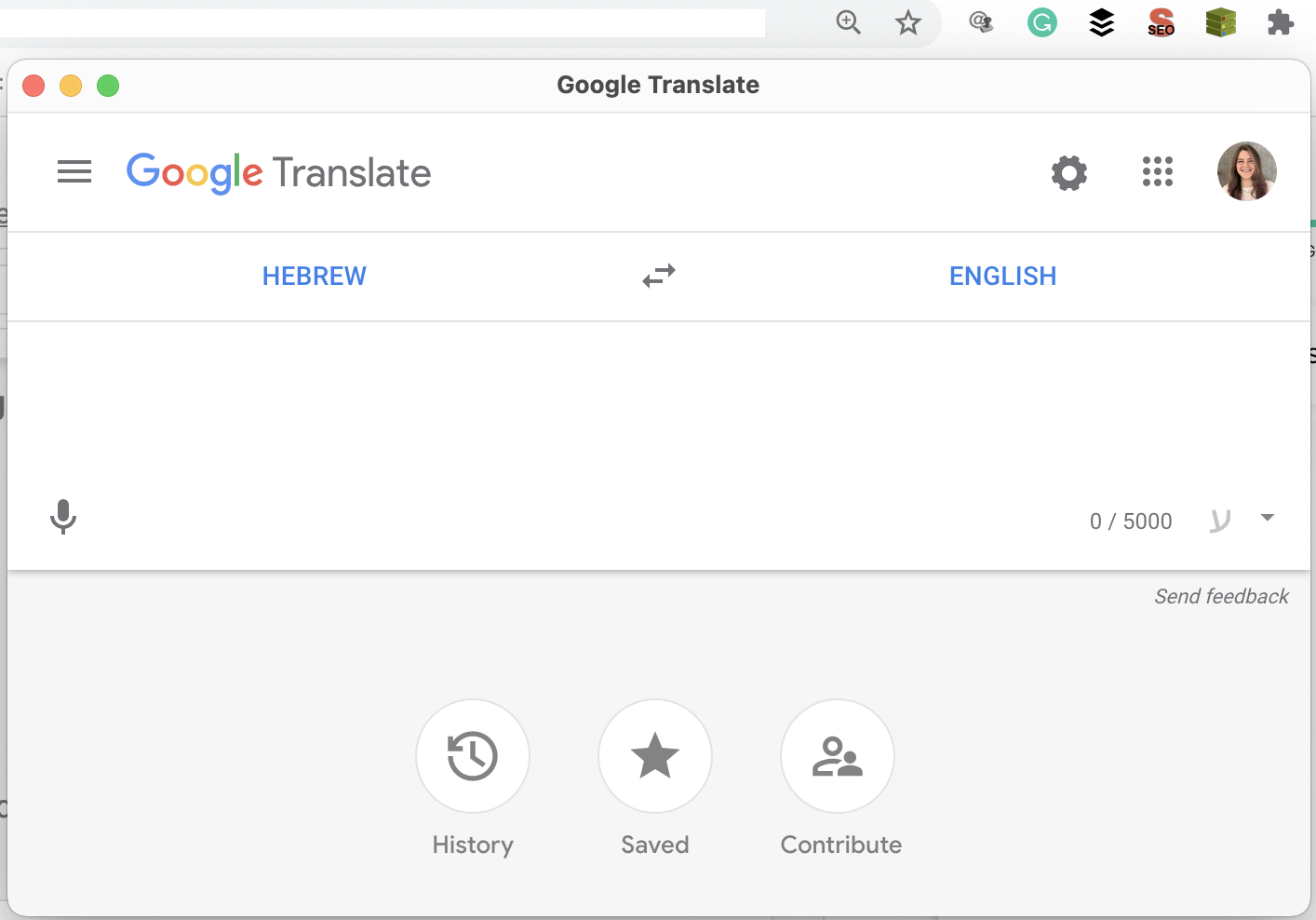Click the microphone voice input icon
The image size is (1316, 920).
coord(63,517)
